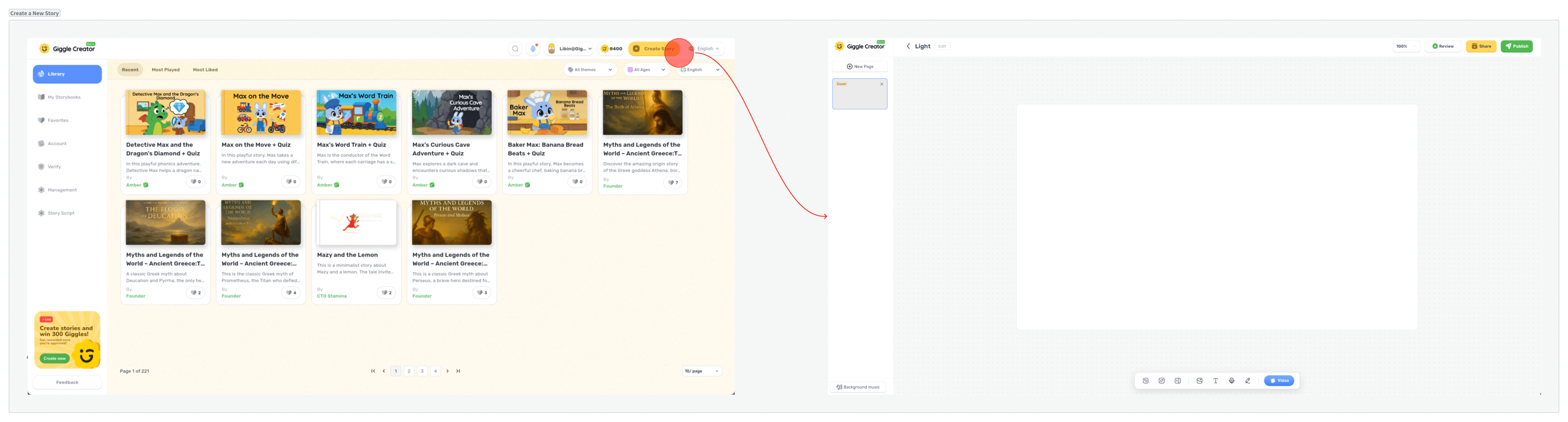Click the search magnifier icon
Viewport: 1568px width, 422px height.
(x=515, y=49)
